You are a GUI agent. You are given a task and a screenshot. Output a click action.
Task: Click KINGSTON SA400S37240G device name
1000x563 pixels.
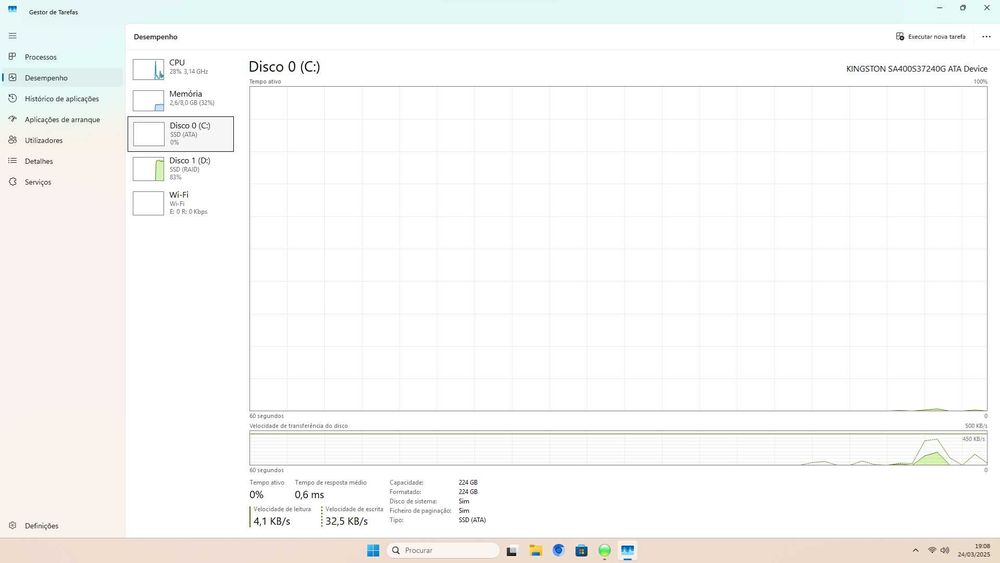coord(916,69)
